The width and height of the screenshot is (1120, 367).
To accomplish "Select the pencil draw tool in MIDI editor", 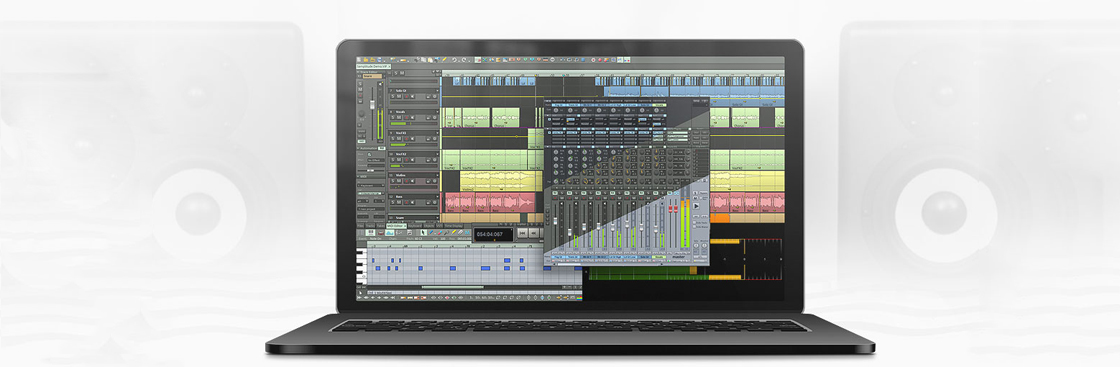I will click(x=431, y=232).
